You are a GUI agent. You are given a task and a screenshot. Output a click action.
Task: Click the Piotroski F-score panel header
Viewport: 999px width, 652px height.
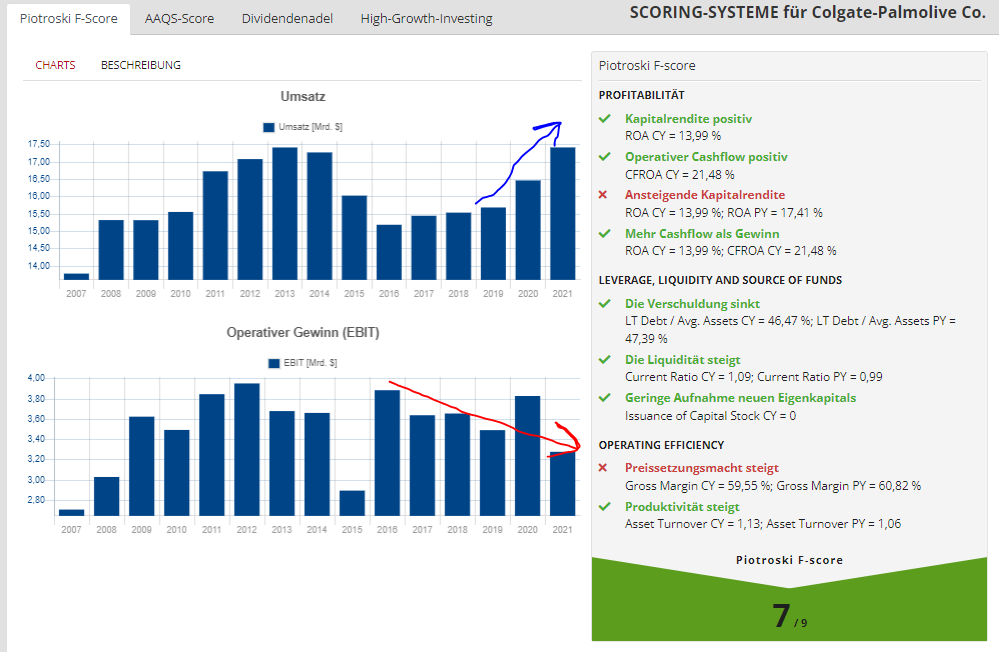(647, 66)
